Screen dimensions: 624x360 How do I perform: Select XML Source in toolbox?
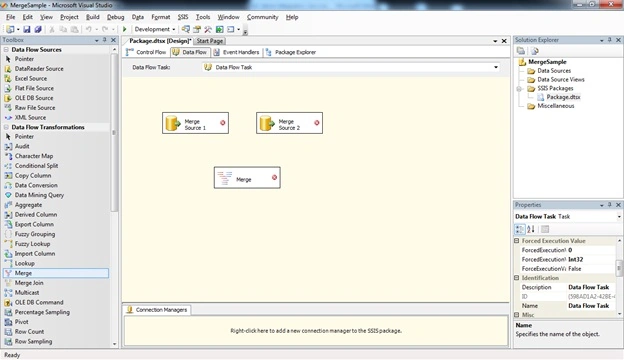(30, 117)
